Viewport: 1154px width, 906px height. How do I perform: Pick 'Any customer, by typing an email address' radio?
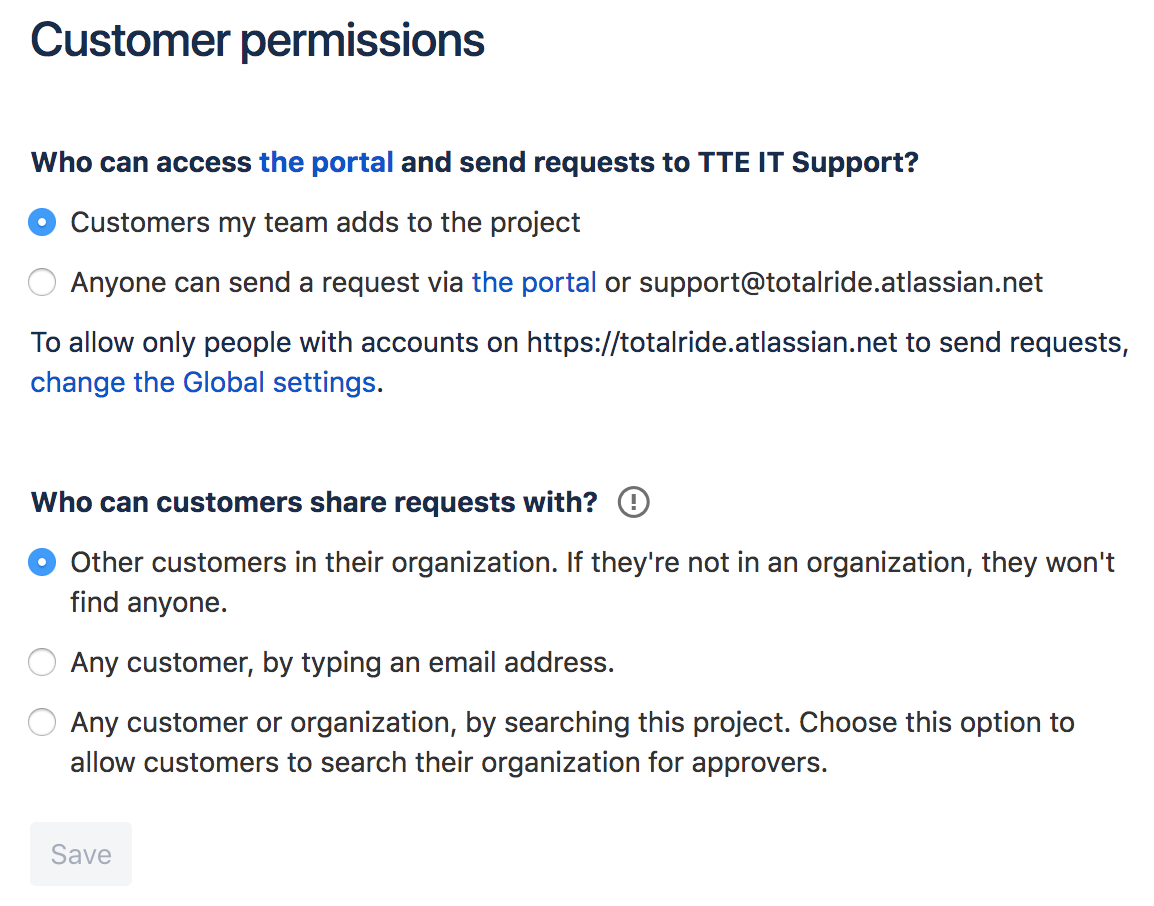pos(42,662)
